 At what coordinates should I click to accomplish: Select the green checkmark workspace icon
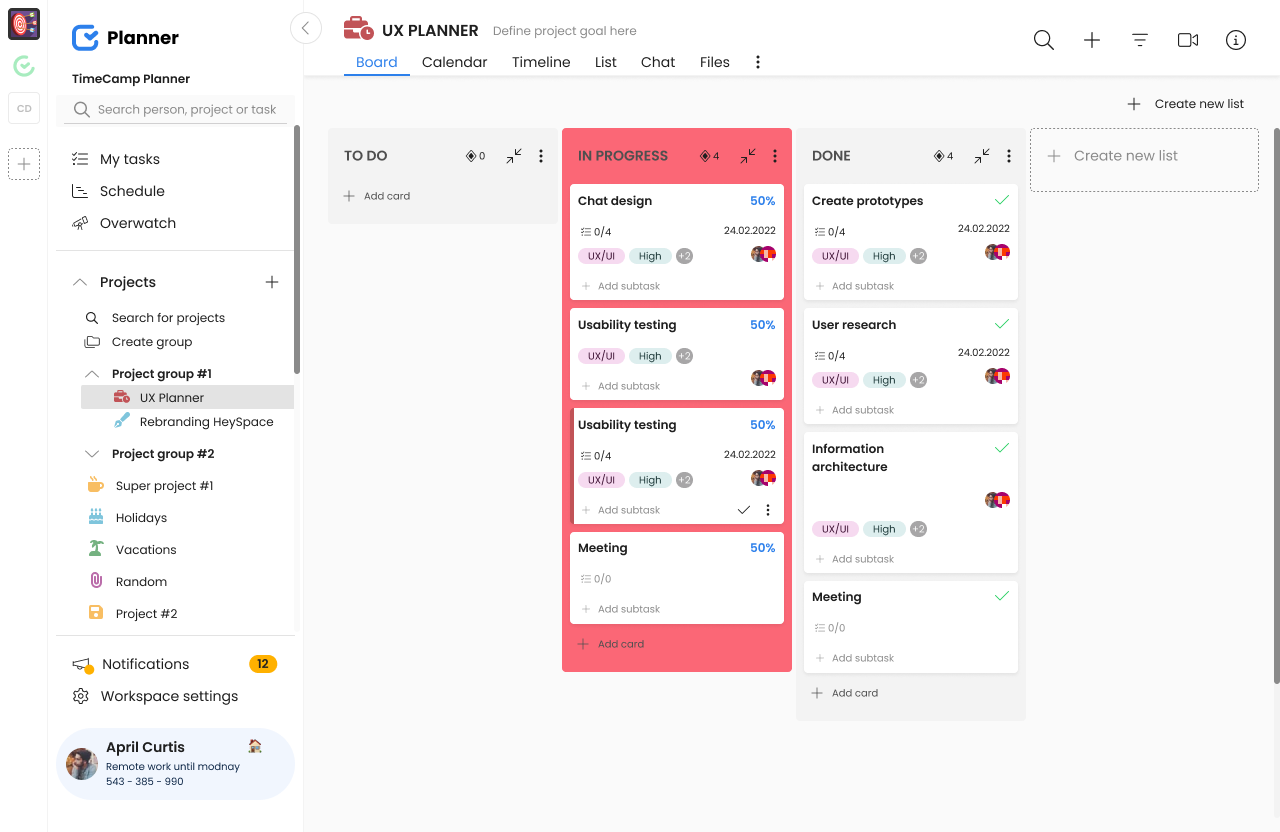tap(24, 66)
